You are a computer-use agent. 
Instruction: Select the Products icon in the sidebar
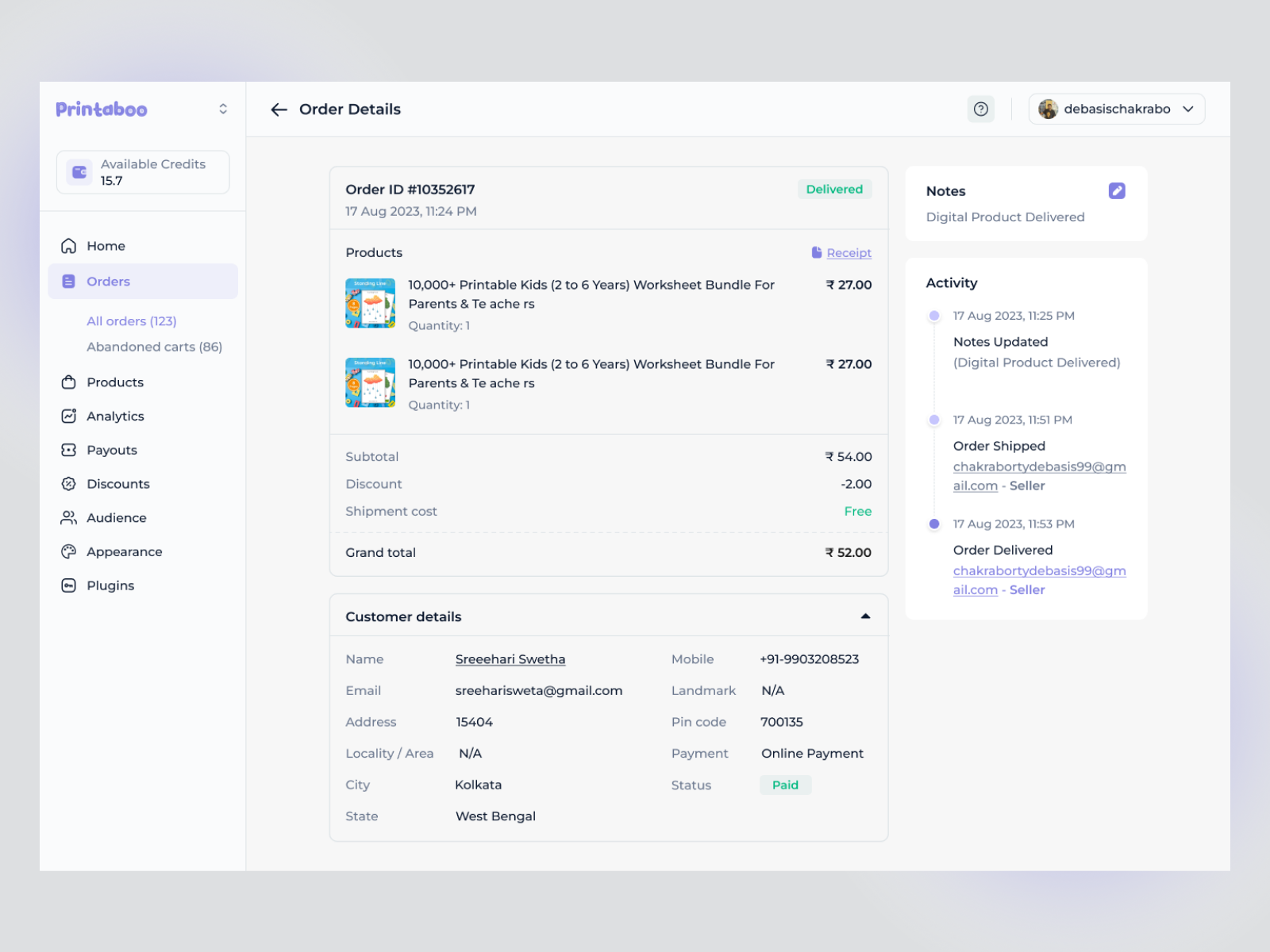click(x=69, y=382)
